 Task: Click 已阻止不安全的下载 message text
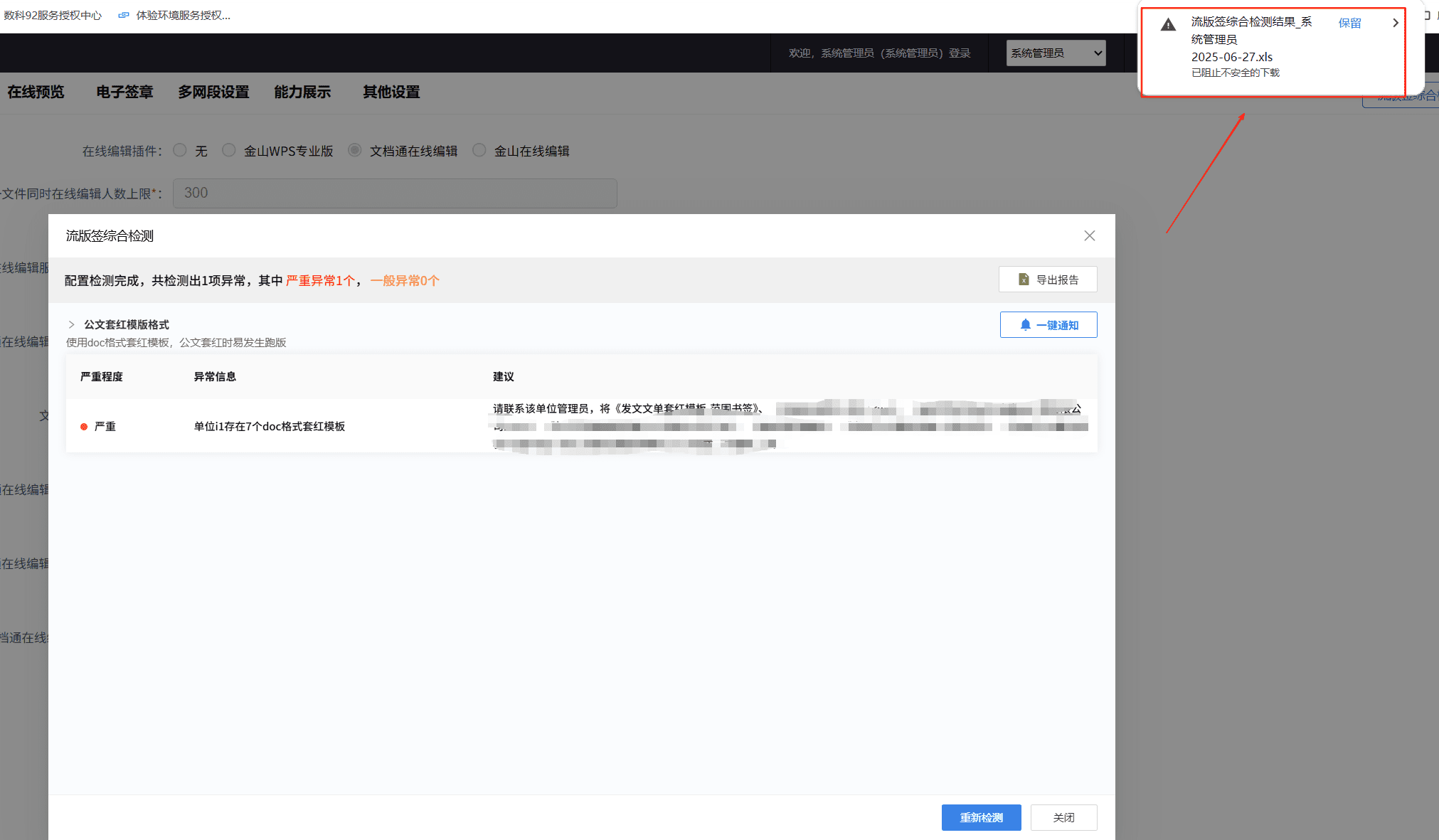tap(1236, 73)
